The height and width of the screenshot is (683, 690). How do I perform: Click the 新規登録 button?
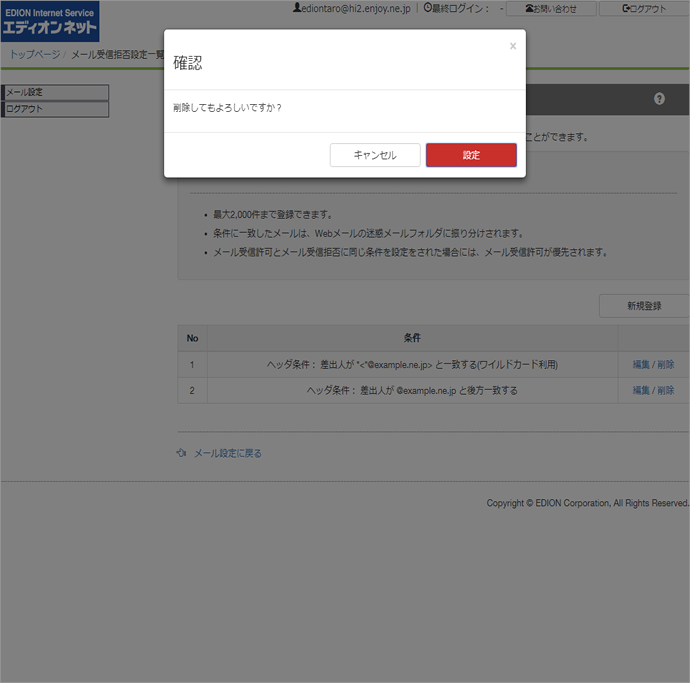[644, 306]
